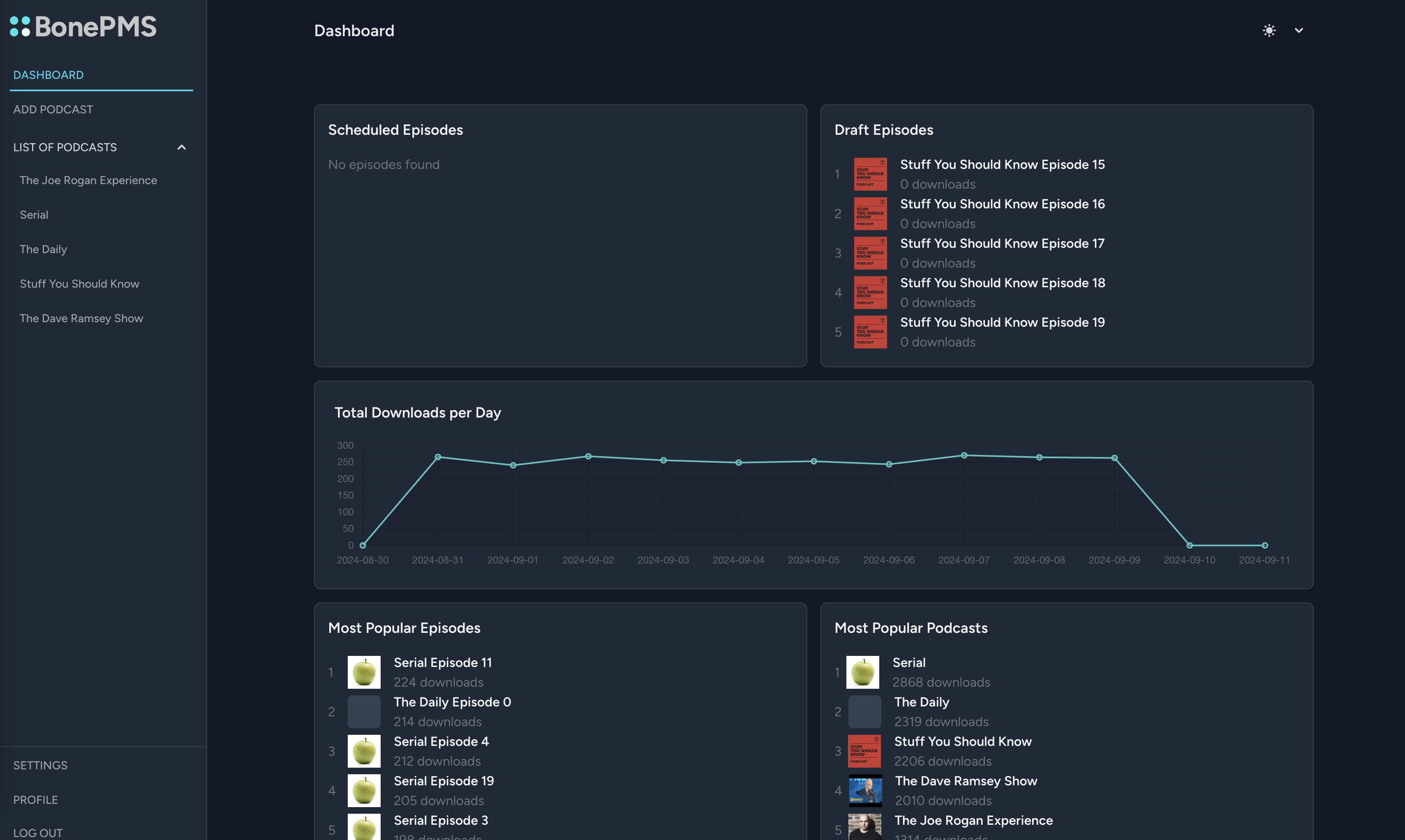Collapse the LIST OF PODCASTS section

click(x=182, y=147)
